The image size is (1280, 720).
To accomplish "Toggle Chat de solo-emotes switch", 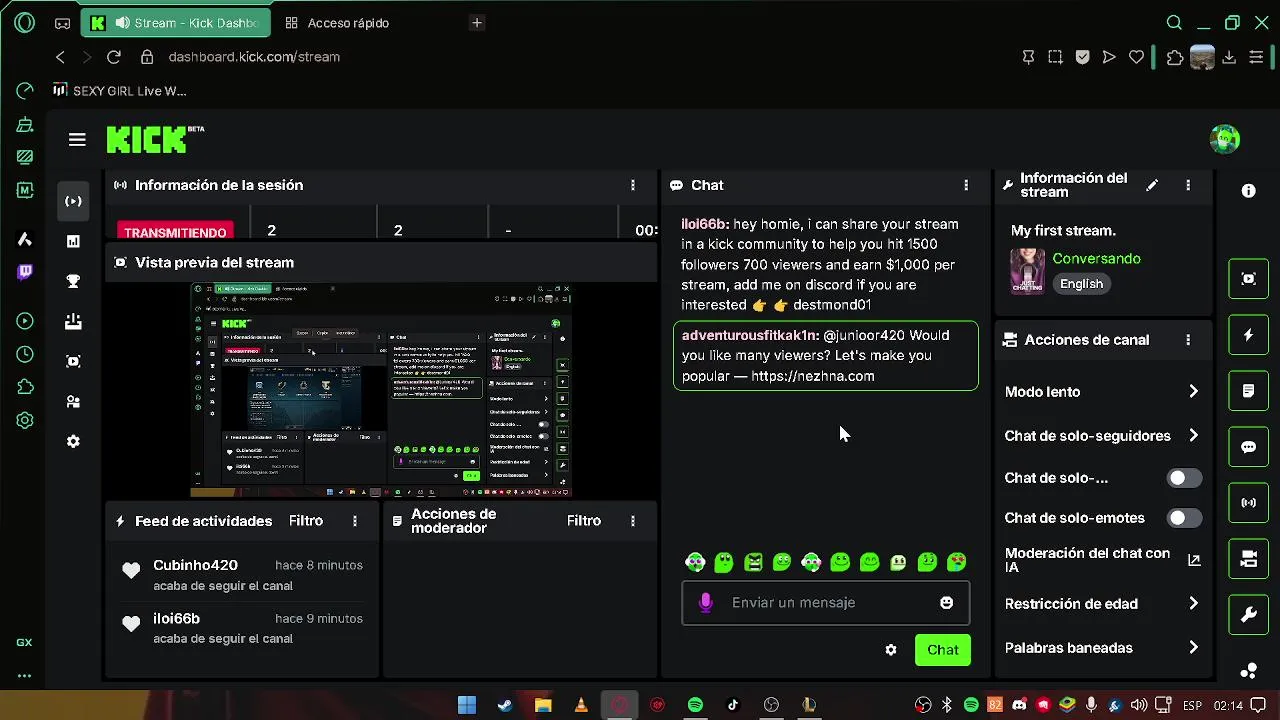I will tap(1184, 518).
